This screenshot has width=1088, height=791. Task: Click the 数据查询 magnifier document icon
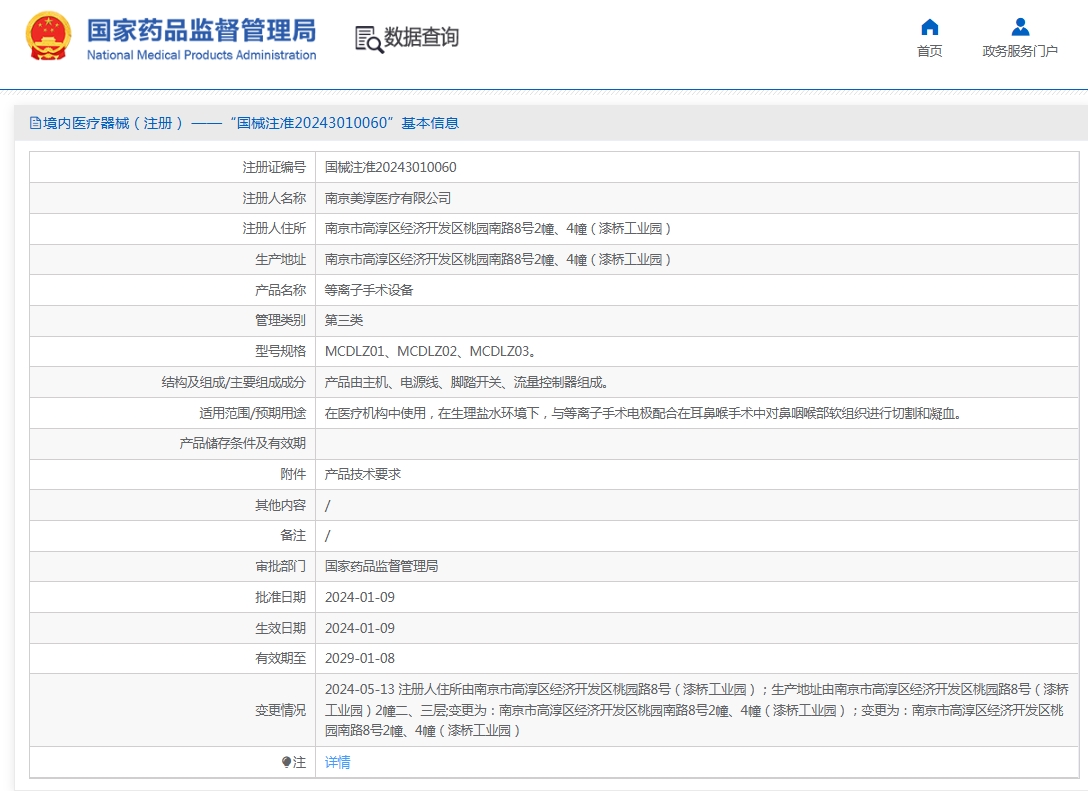[x=368, y=39]
